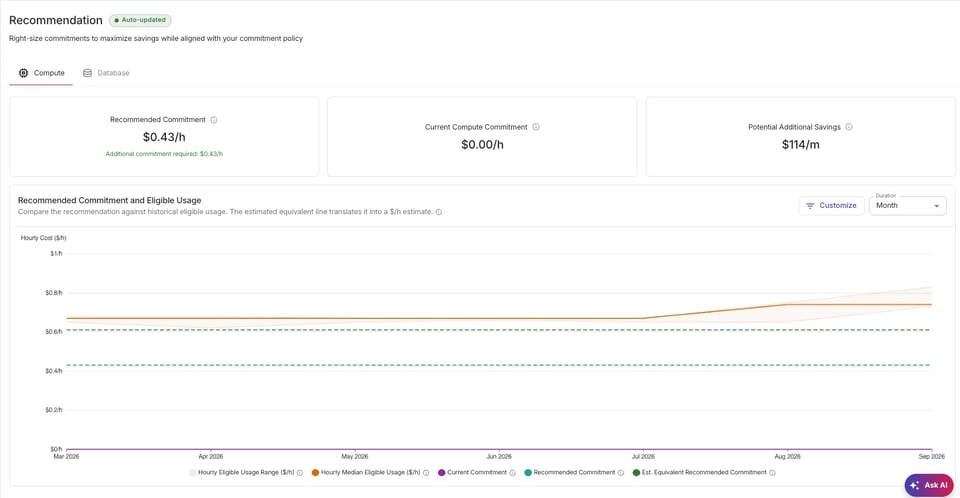Screen dimensions: 960x498
Task: Click the Compute chip icon
Action: point(23,73)
